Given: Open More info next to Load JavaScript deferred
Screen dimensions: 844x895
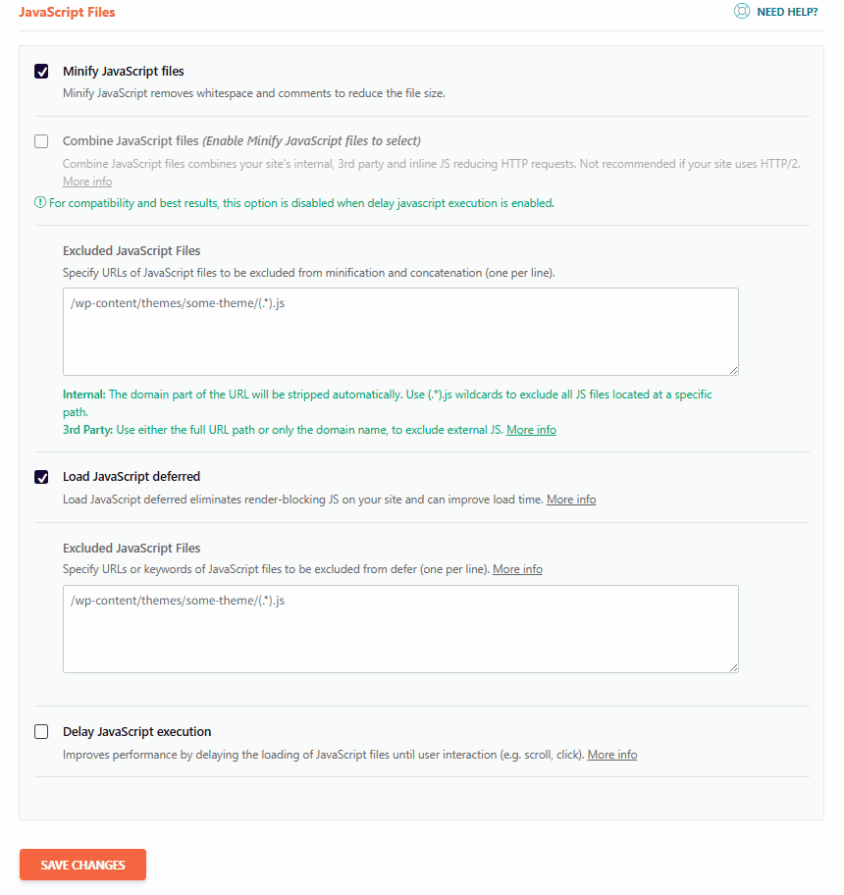Looking at the screenshot, I should pos(571,499).
